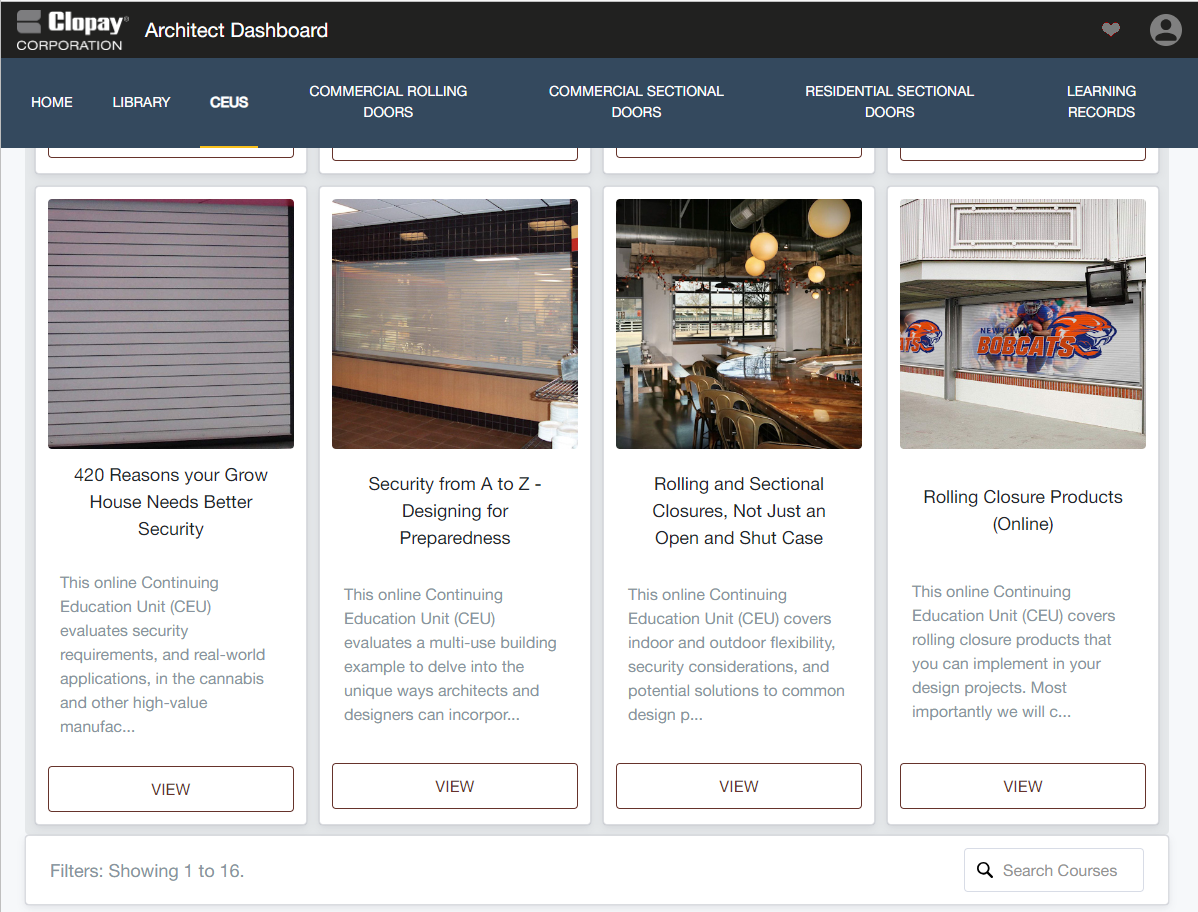
Task: Open the Library tab
Action: pyautogui.click(x=141, y=102)
